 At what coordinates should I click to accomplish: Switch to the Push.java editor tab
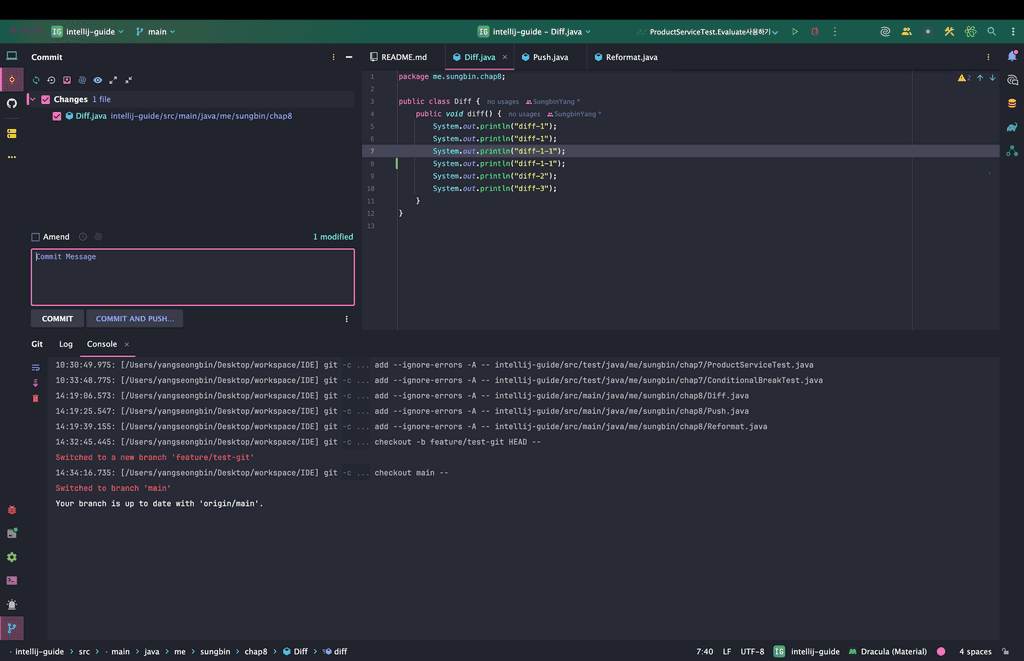549,57
